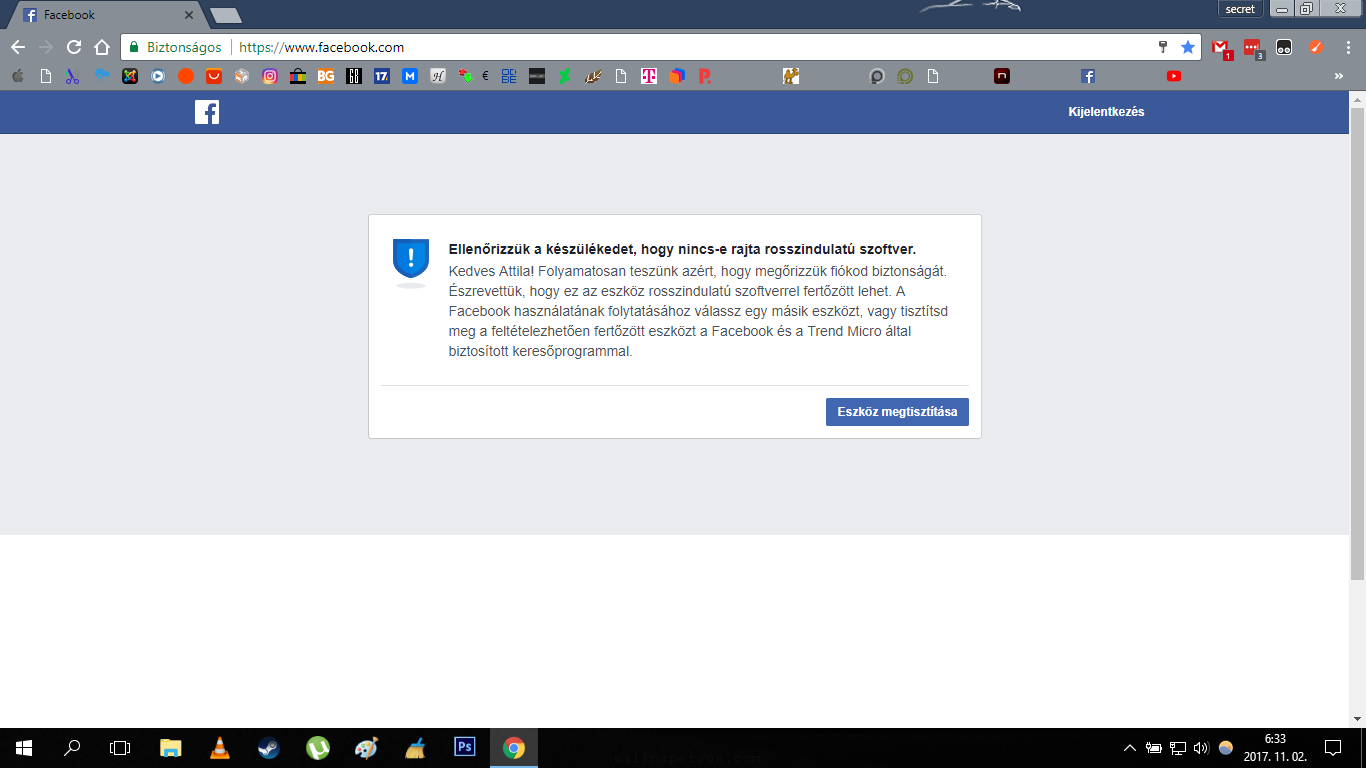Click the secret profile label in title bar
Screen dimensions: 1366x768
coord(1240,9)
